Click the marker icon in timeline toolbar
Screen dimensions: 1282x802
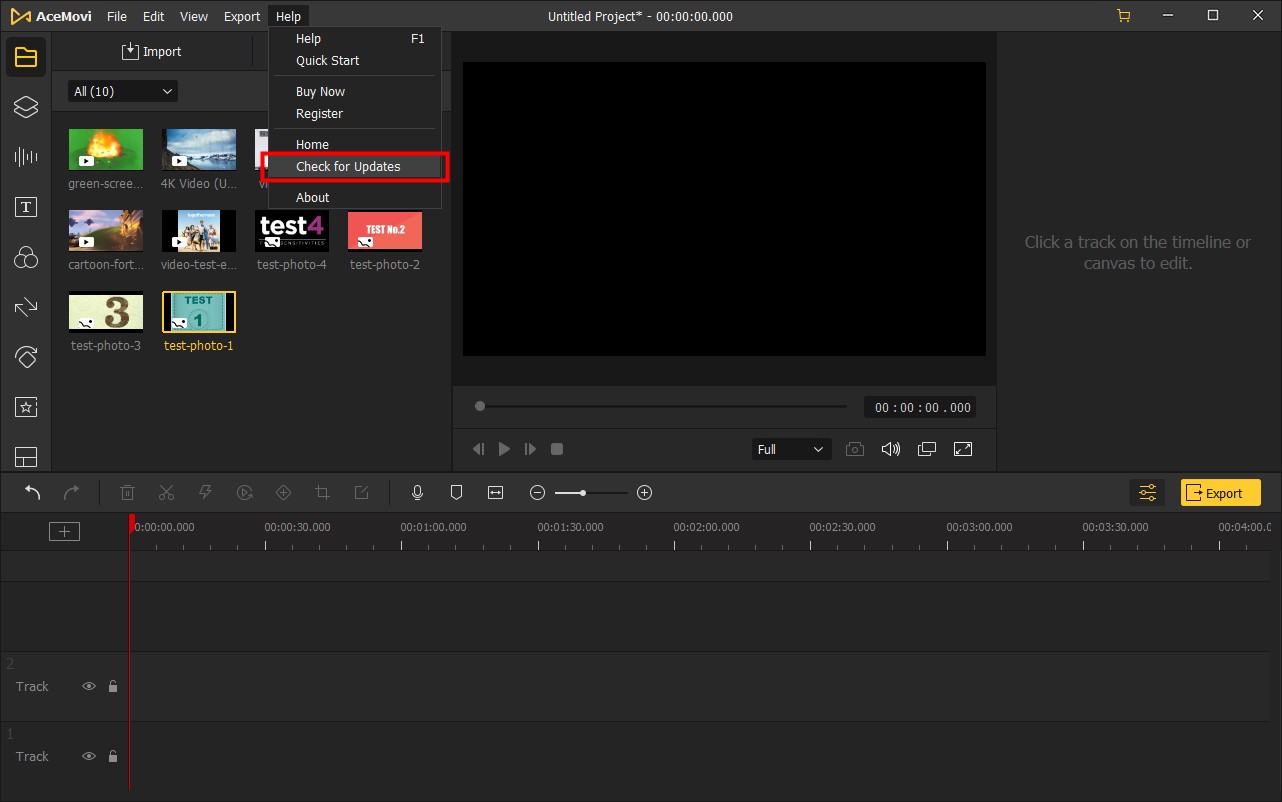(x=456, y=493)
